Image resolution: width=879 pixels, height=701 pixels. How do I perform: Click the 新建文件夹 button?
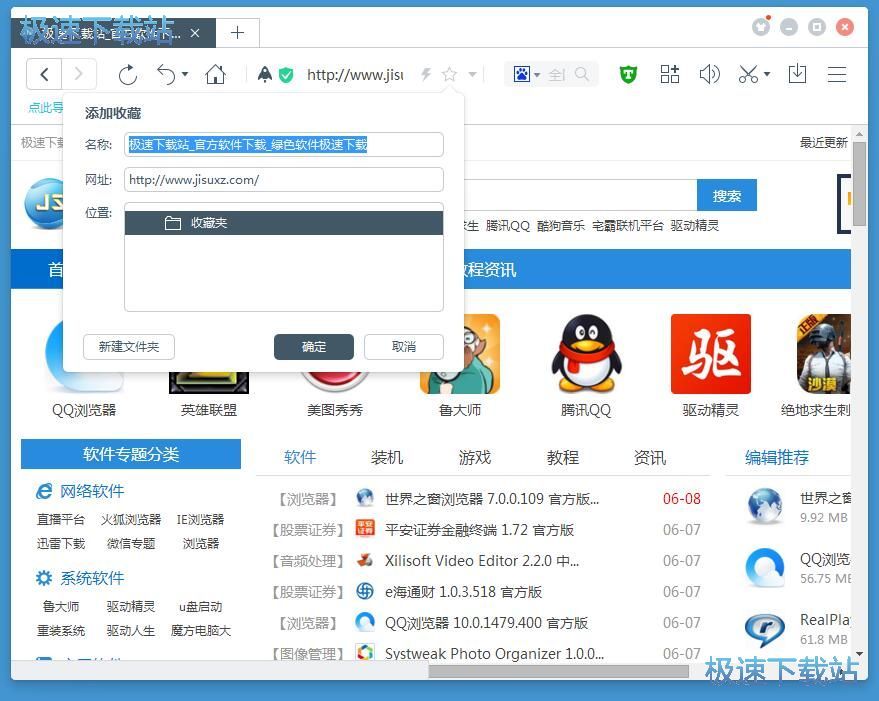(x=129, y=347)
